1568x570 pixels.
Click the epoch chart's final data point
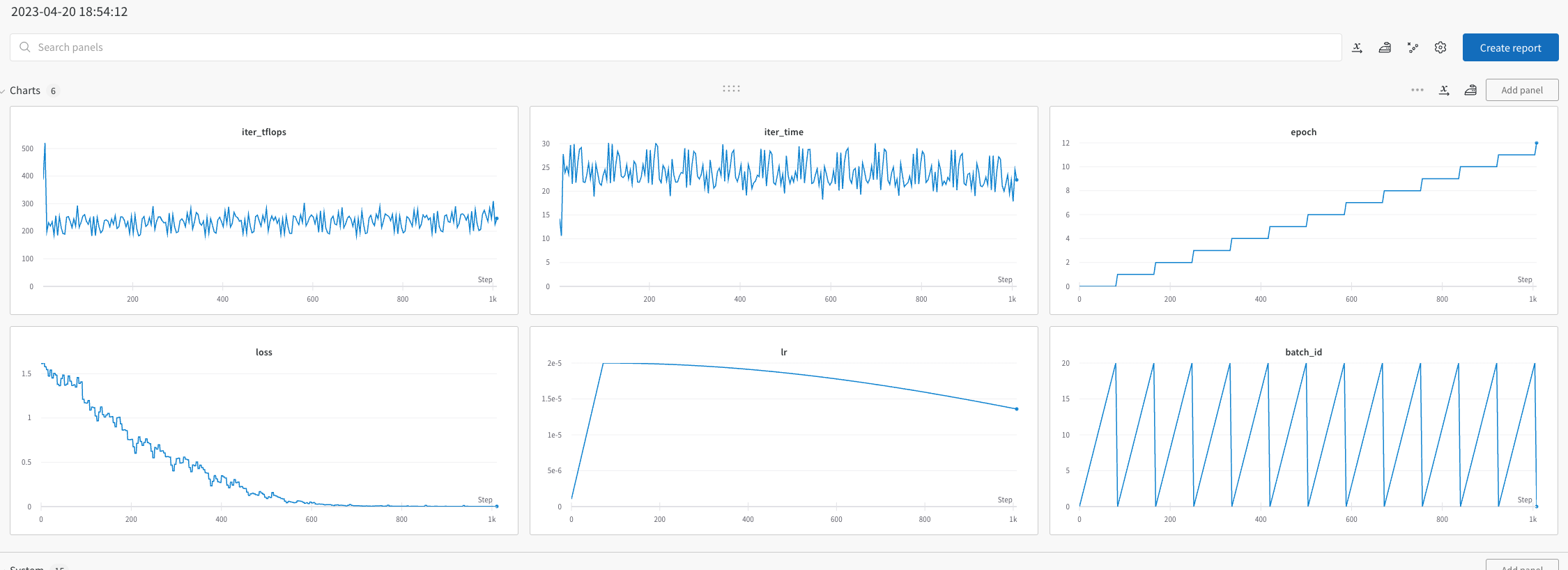pos(1536,144)
